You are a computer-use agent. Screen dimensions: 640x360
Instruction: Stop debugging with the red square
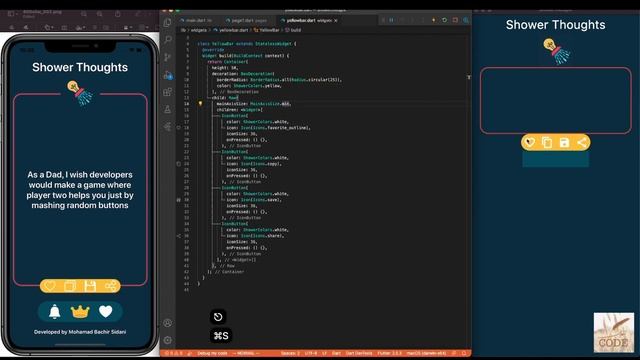455,20
